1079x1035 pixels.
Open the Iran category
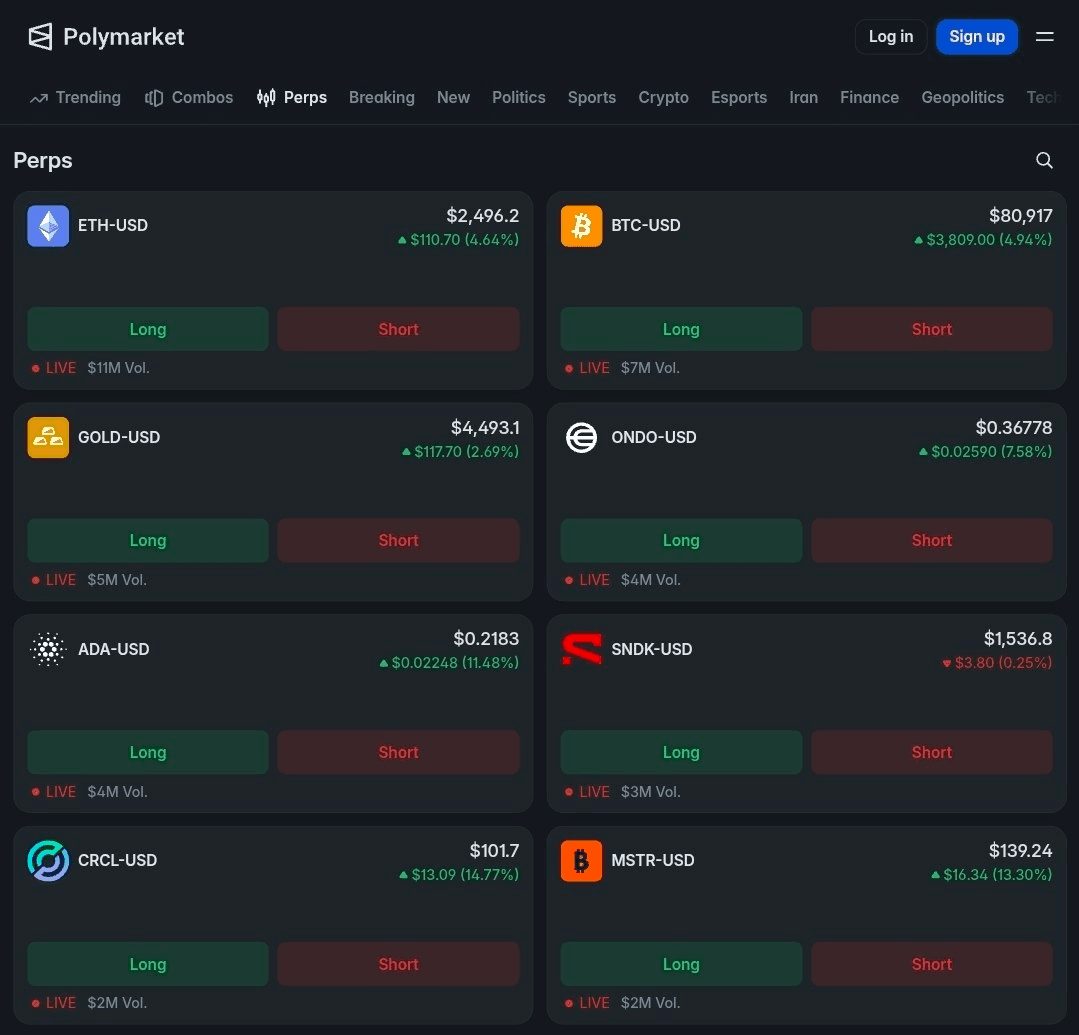coord(804,98)
